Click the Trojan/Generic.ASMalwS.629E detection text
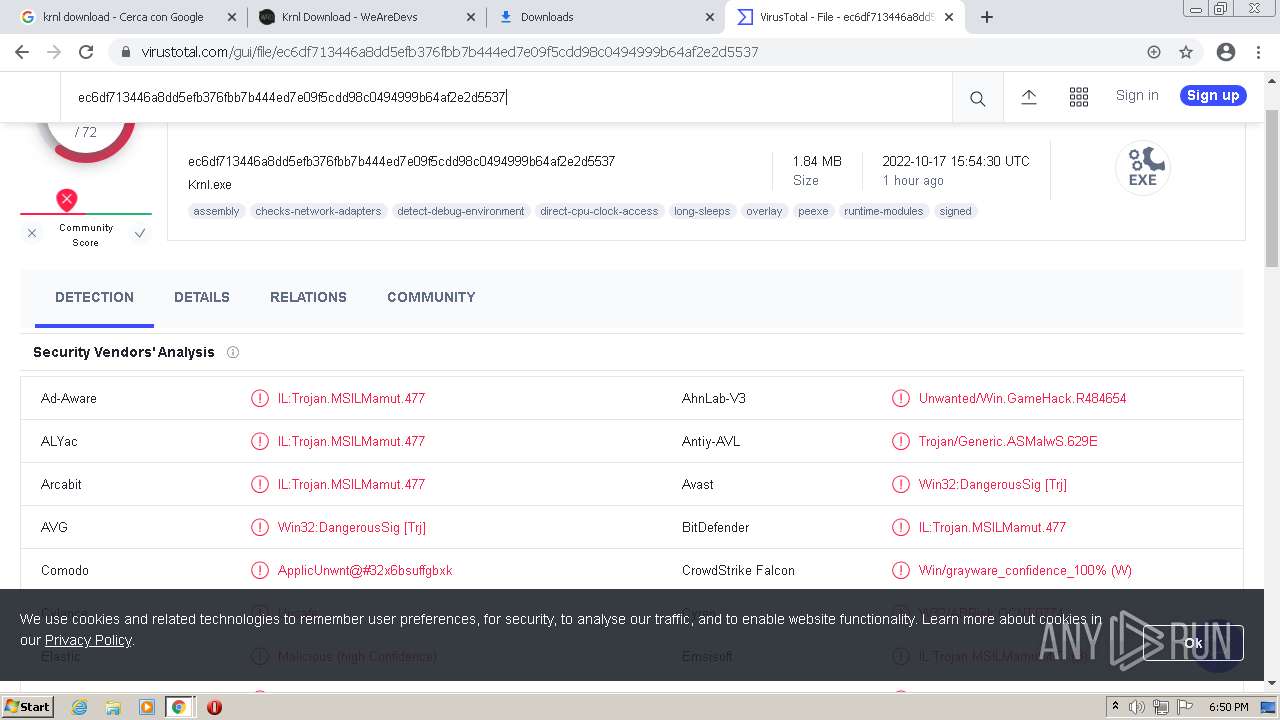 1008,441
